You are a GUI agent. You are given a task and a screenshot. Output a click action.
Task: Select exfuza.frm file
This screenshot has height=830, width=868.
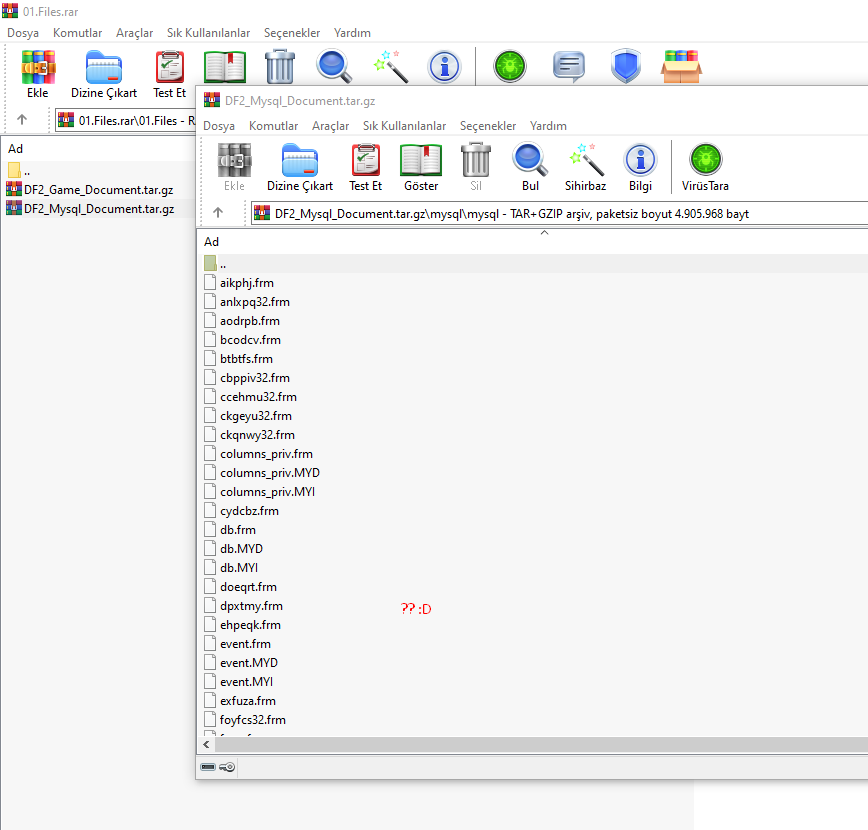pos(240,701)
